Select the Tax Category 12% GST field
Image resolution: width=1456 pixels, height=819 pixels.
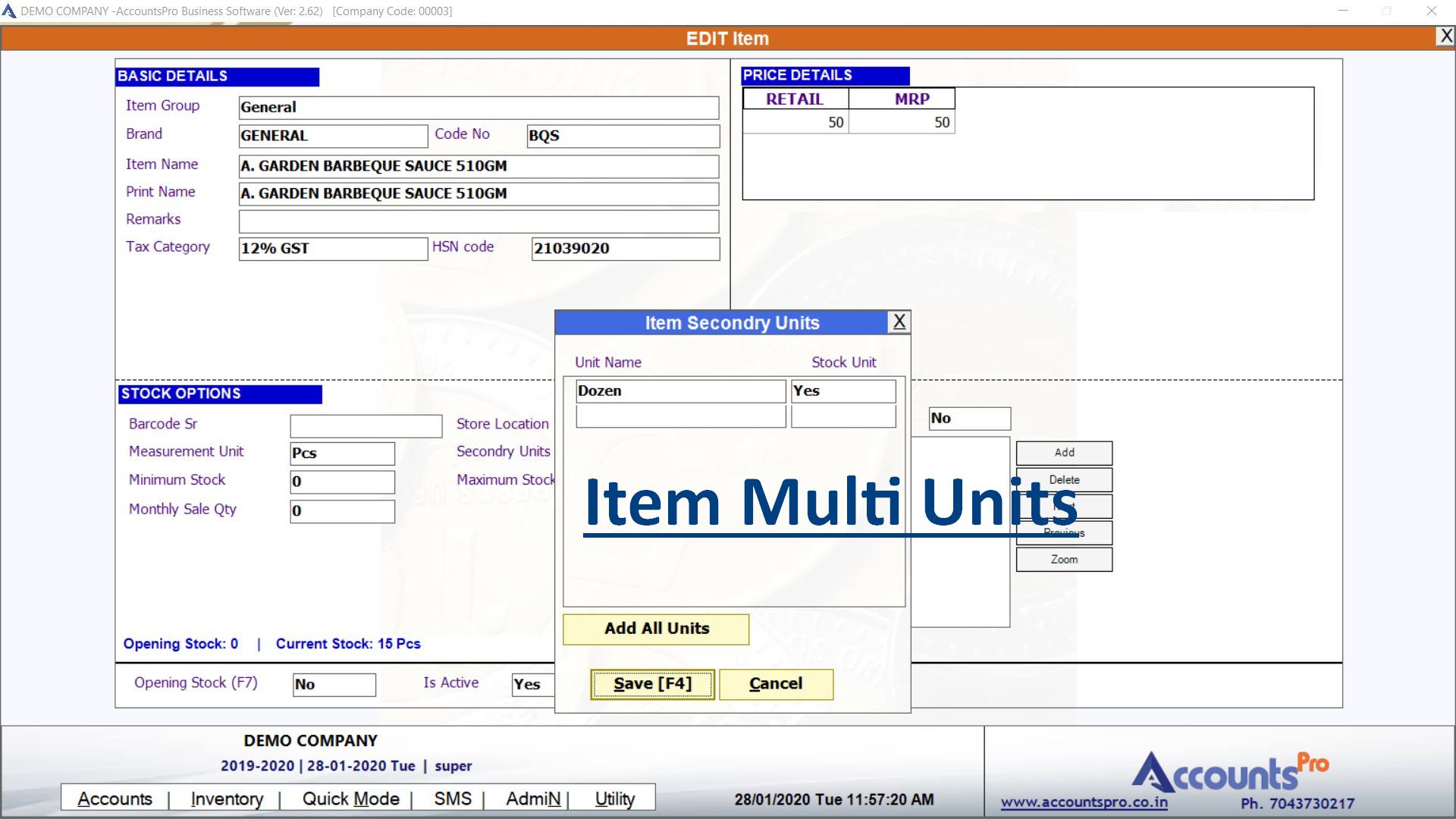[x=333, y=249]
